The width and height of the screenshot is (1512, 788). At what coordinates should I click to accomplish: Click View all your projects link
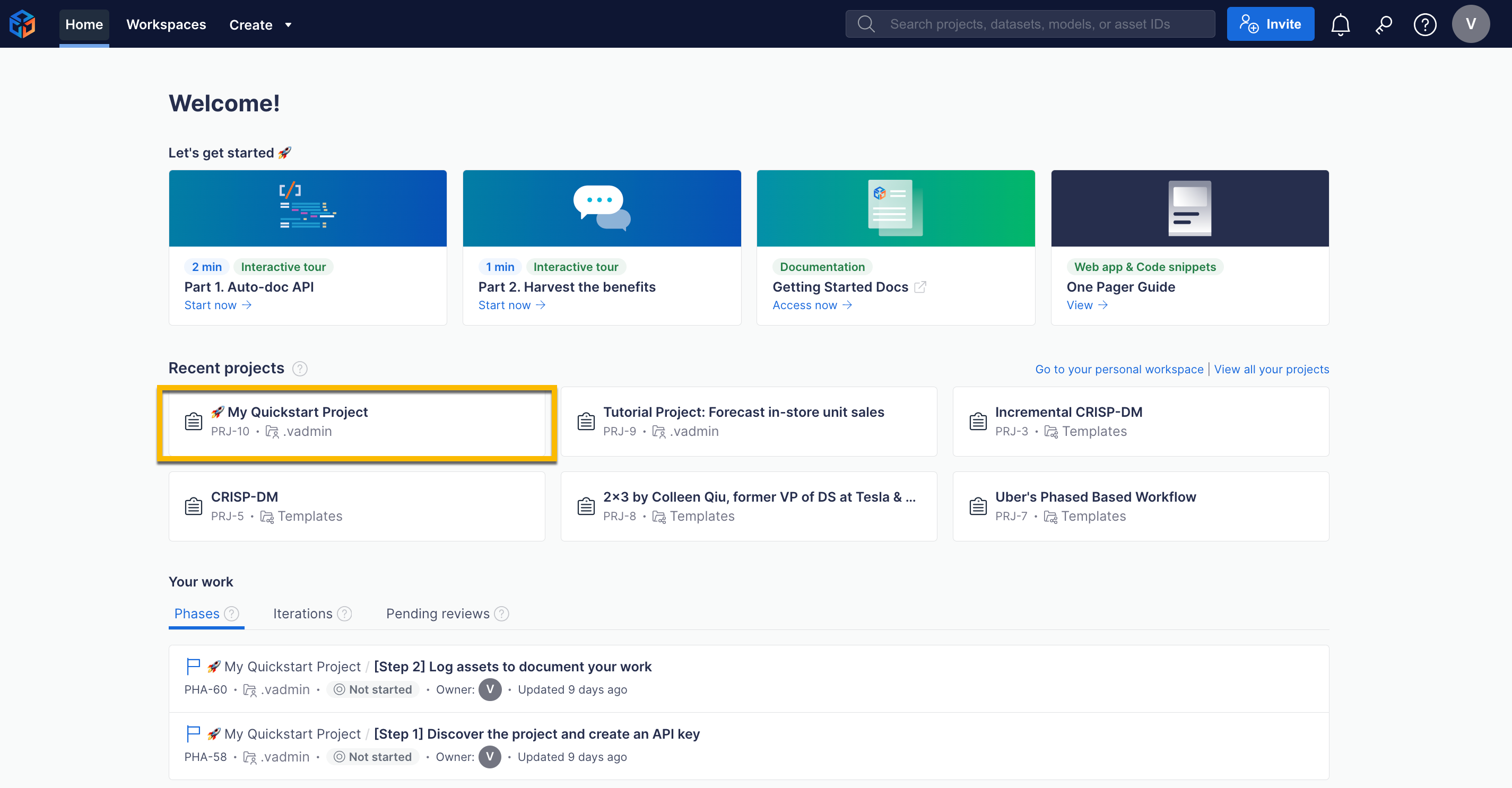pyautogui.click(x=1271, y=369)
